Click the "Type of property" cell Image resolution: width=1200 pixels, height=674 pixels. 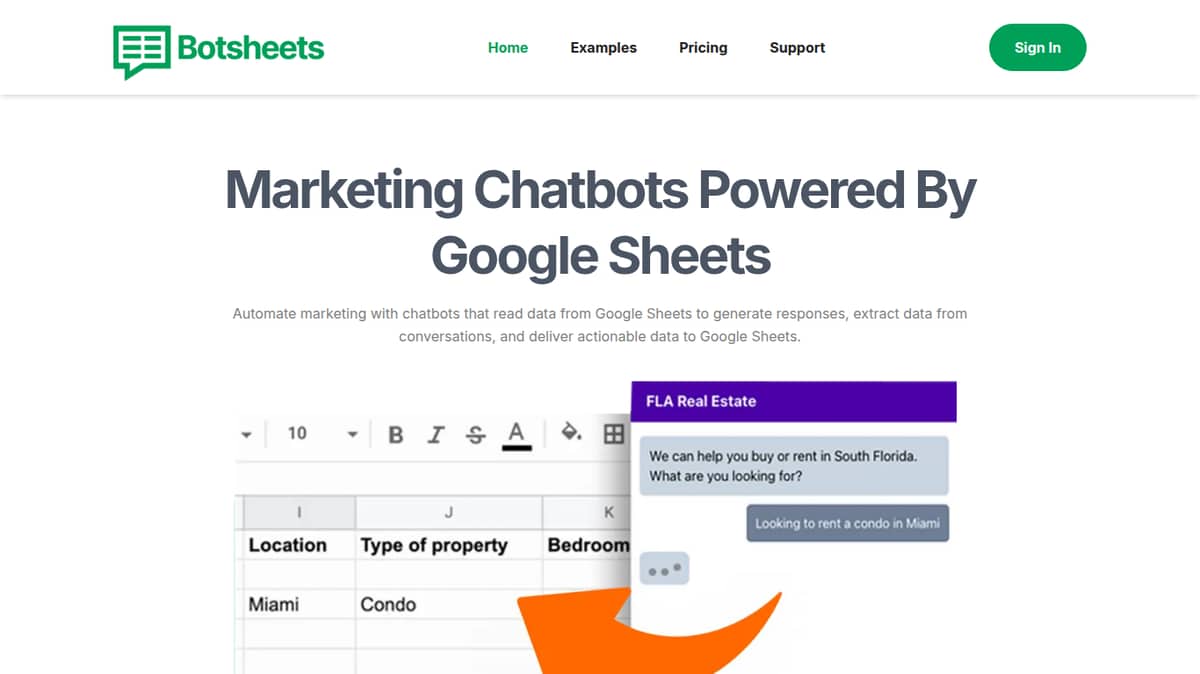(x=449, y=545)
